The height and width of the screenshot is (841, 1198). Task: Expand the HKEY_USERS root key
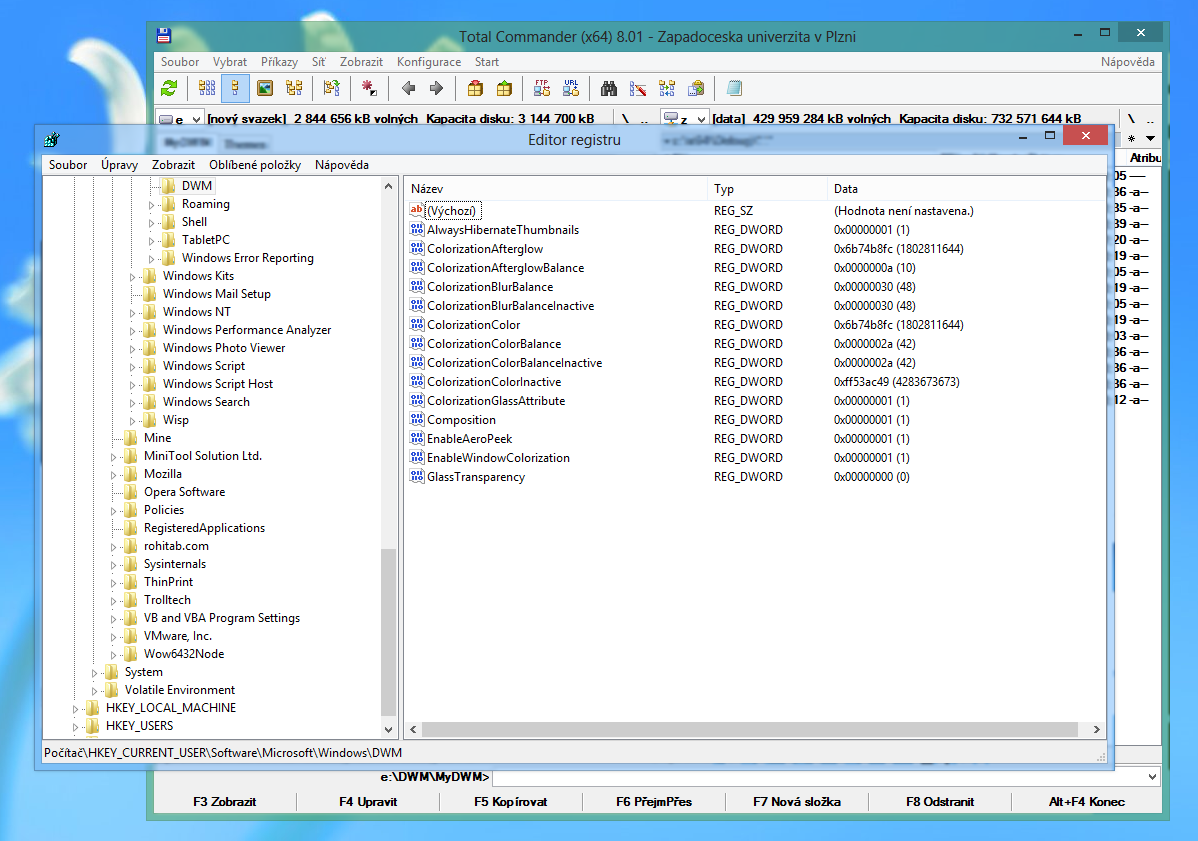(x=75, y=727)
